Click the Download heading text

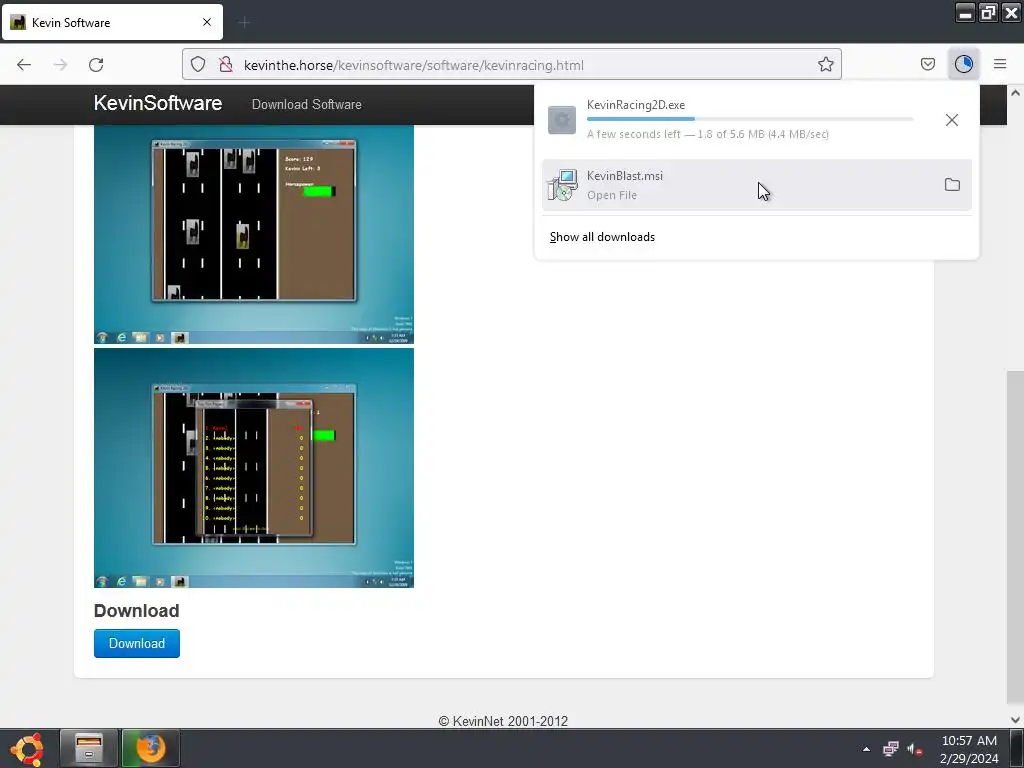click(136, 611)
